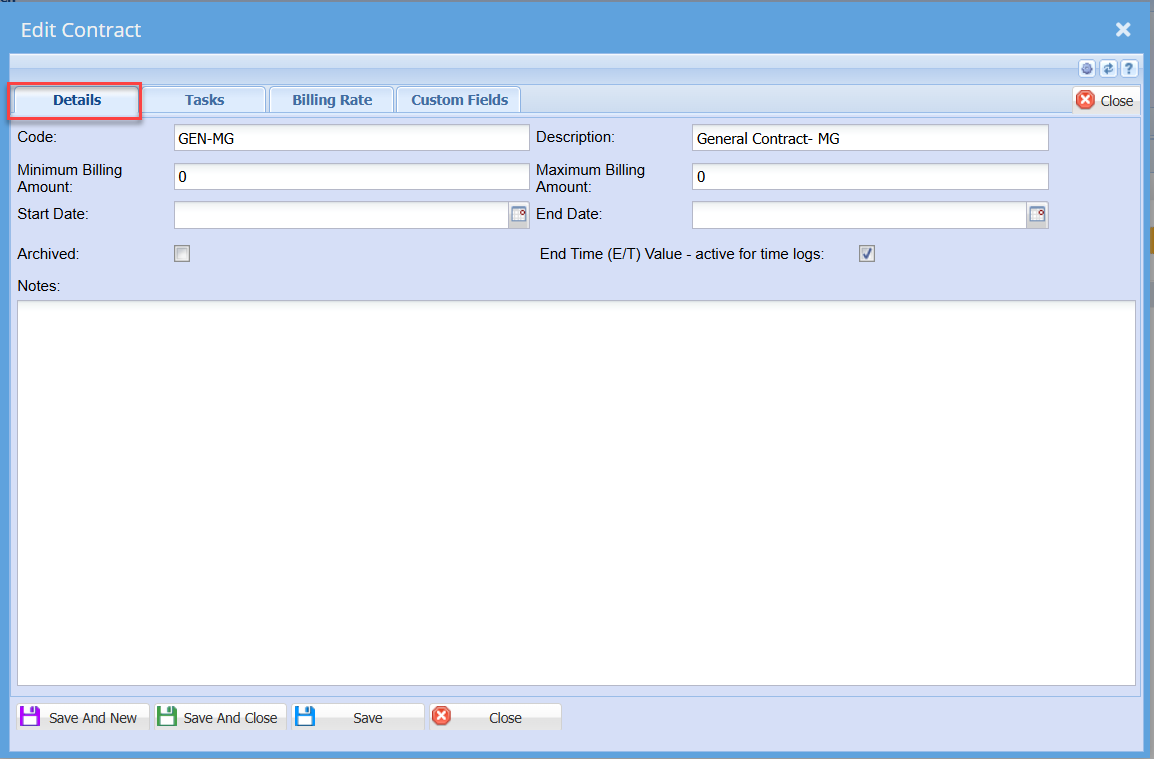This screenshot has height=759, width=1154.
Task: Open End Date calendar picker
Action: (x=1037, y=214)
